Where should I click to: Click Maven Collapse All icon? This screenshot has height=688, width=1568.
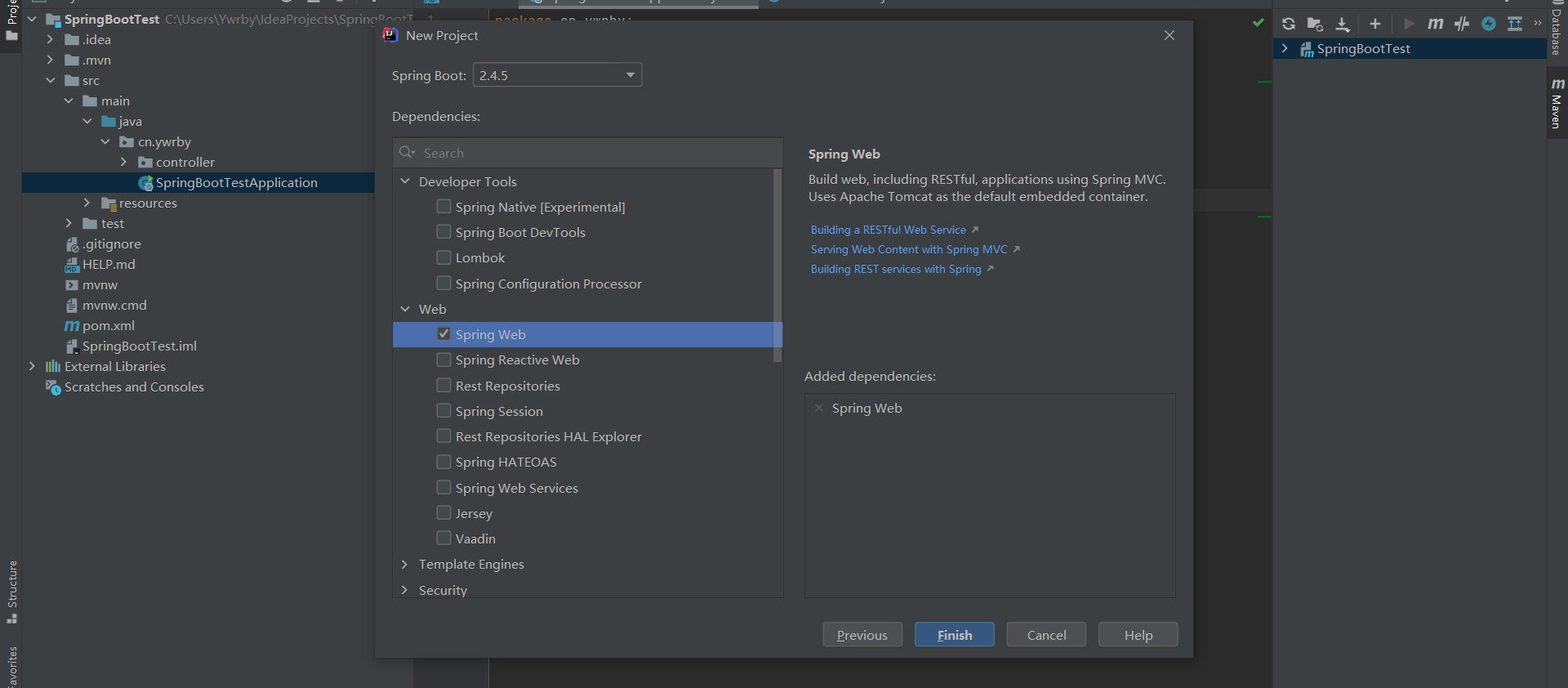1515,24
